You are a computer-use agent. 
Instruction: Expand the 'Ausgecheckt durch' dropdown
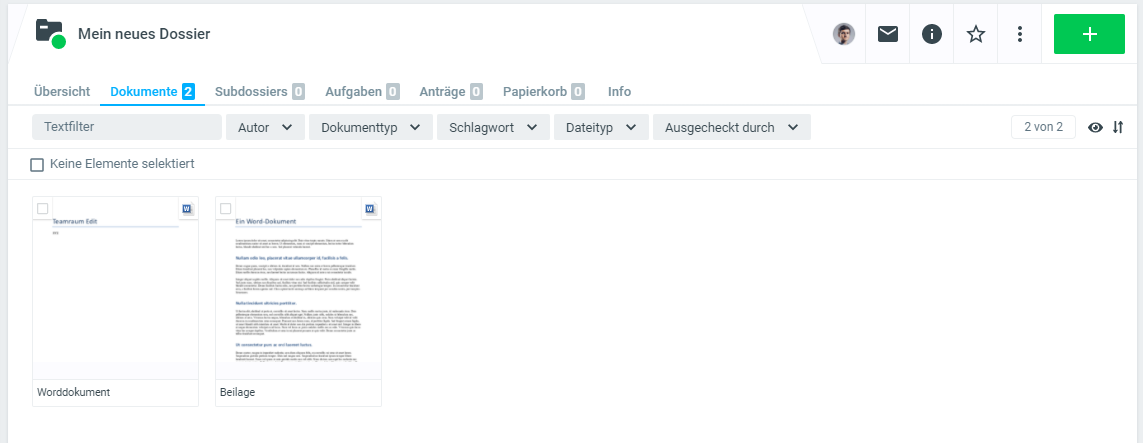point(731,127)
